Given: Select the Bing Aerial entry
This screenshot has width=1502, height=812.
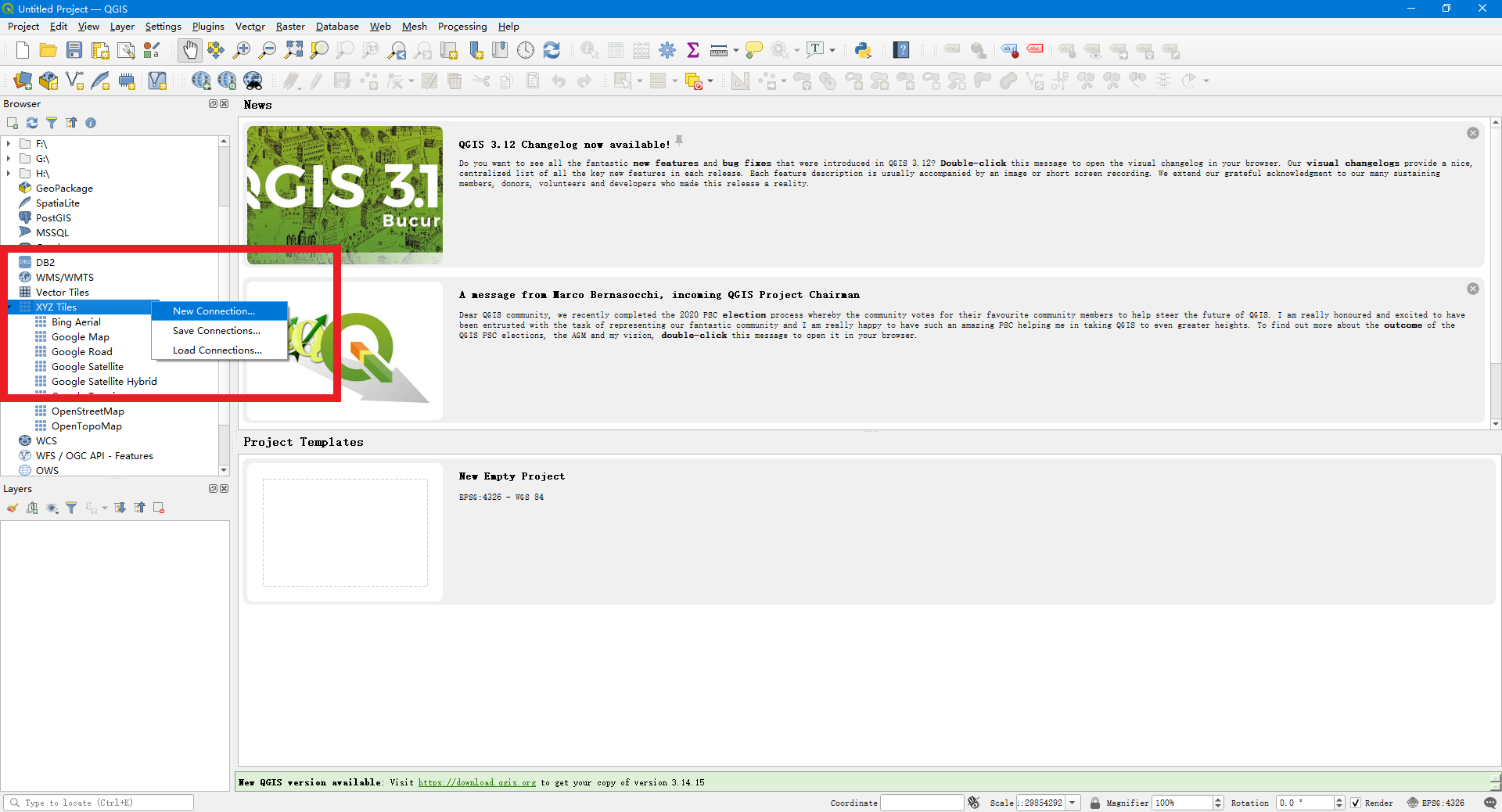Looking at the screenshot, I should coord(76,322).
